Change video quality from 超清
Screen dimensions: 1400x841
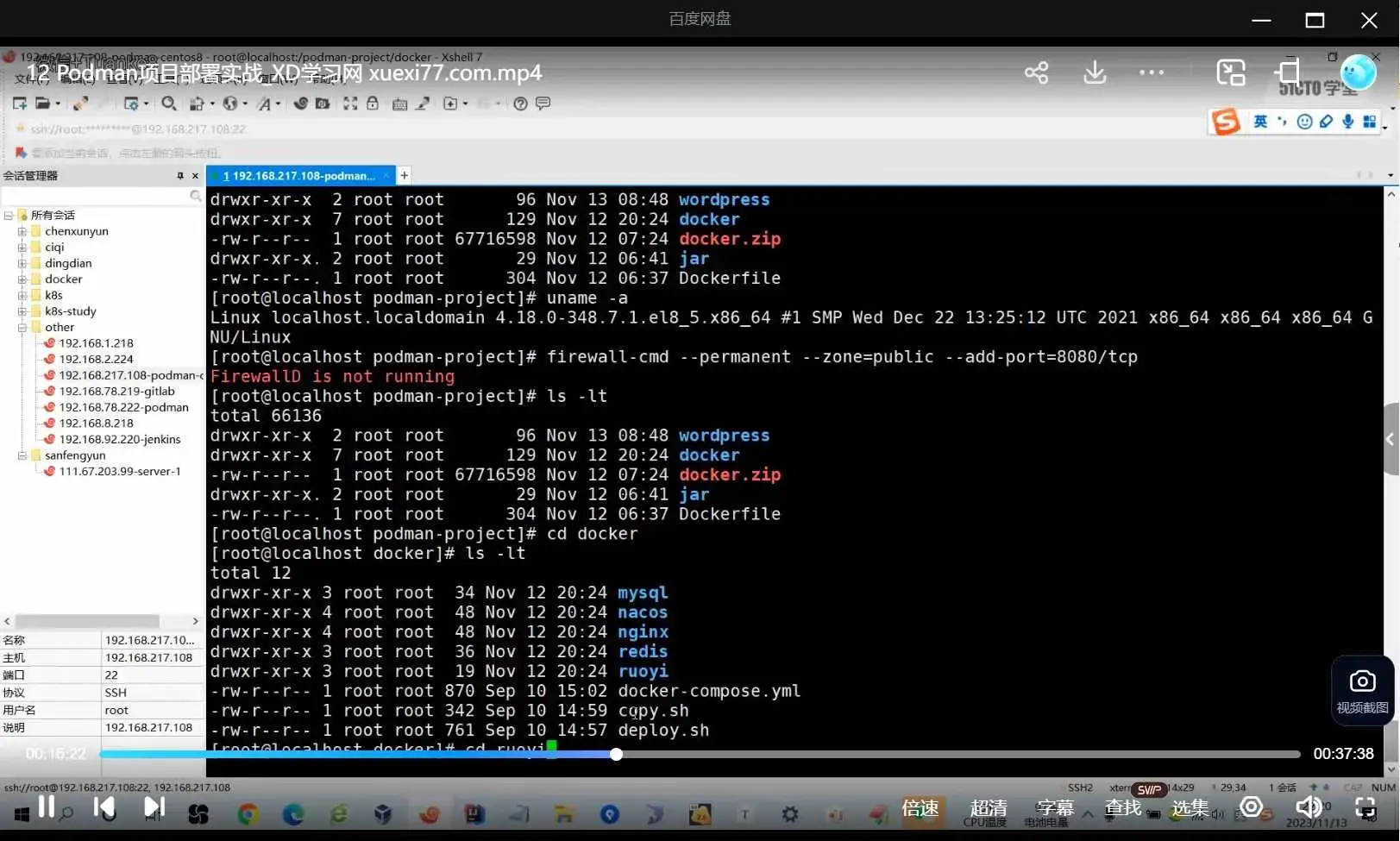coord(988,808)
